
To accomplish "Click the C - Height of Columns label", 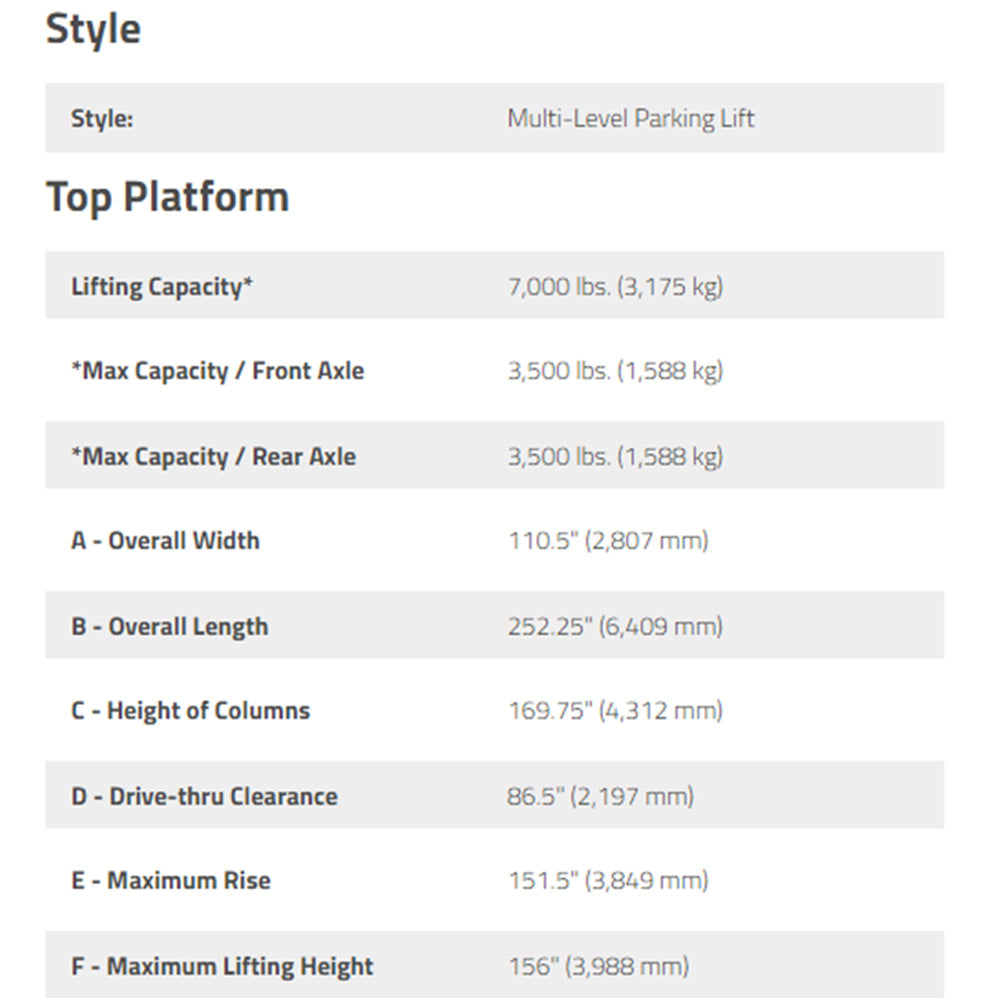I will coord(191,711).
